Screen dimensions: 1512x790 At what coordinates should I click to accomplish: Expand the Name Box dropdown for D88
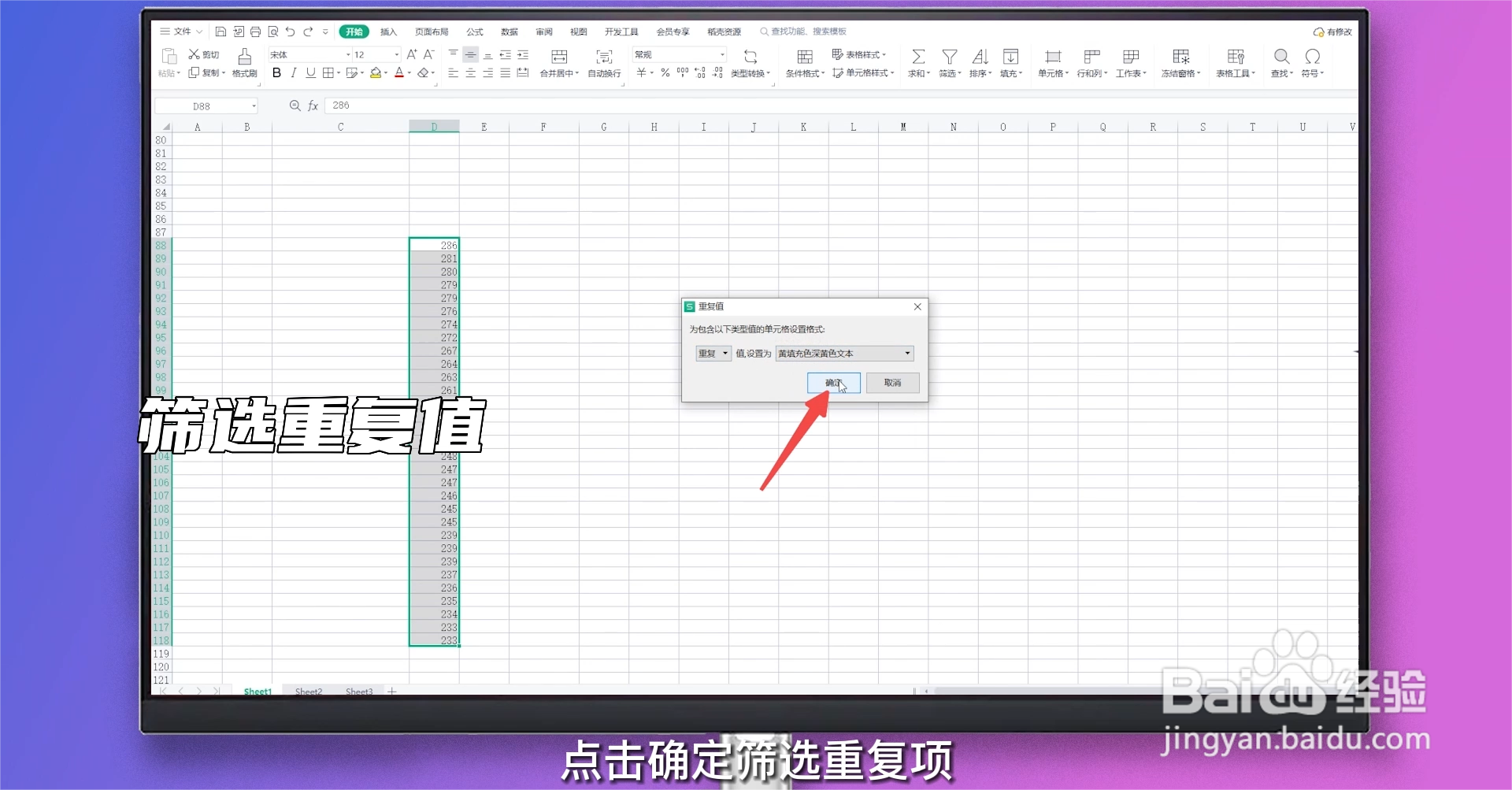click(x=254, y=106)
